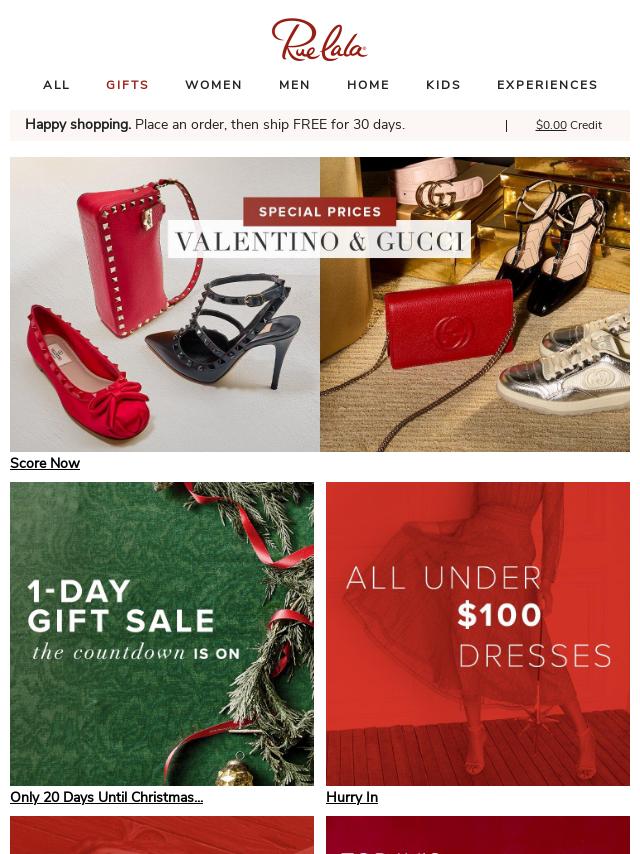
Task: Click the Rue La La logo
Action: (x=320, y=39)
